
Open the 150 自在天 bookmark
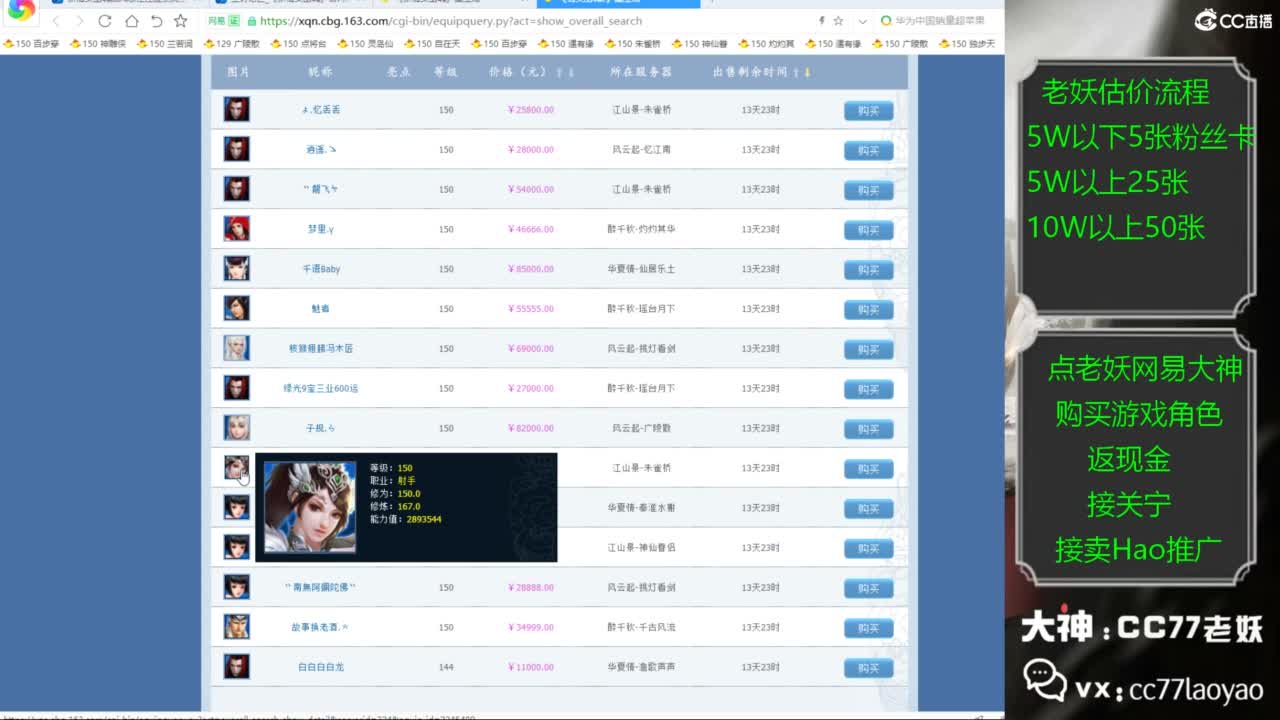[432, 44]
